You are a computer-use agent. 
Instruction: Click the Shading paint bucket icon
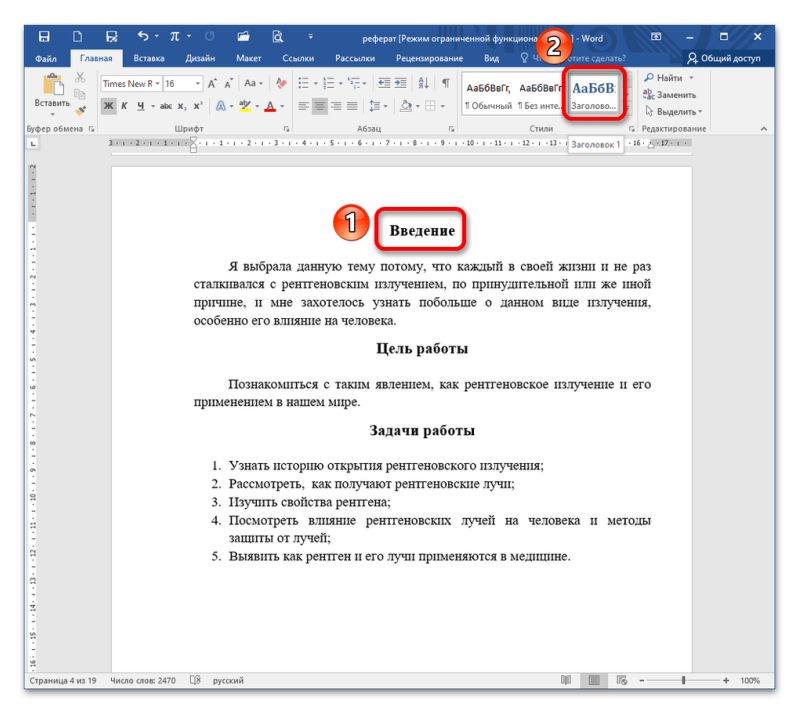[x=406, y=106]
